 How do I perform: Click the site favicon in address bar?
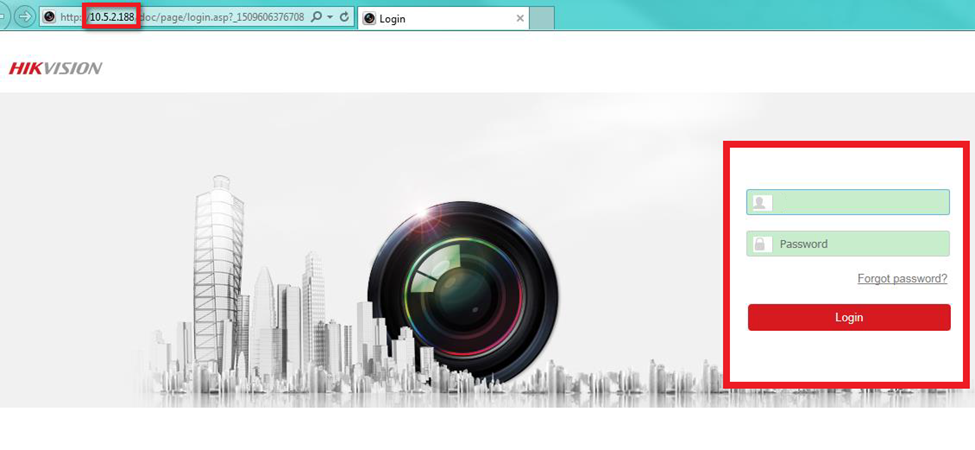49,18
